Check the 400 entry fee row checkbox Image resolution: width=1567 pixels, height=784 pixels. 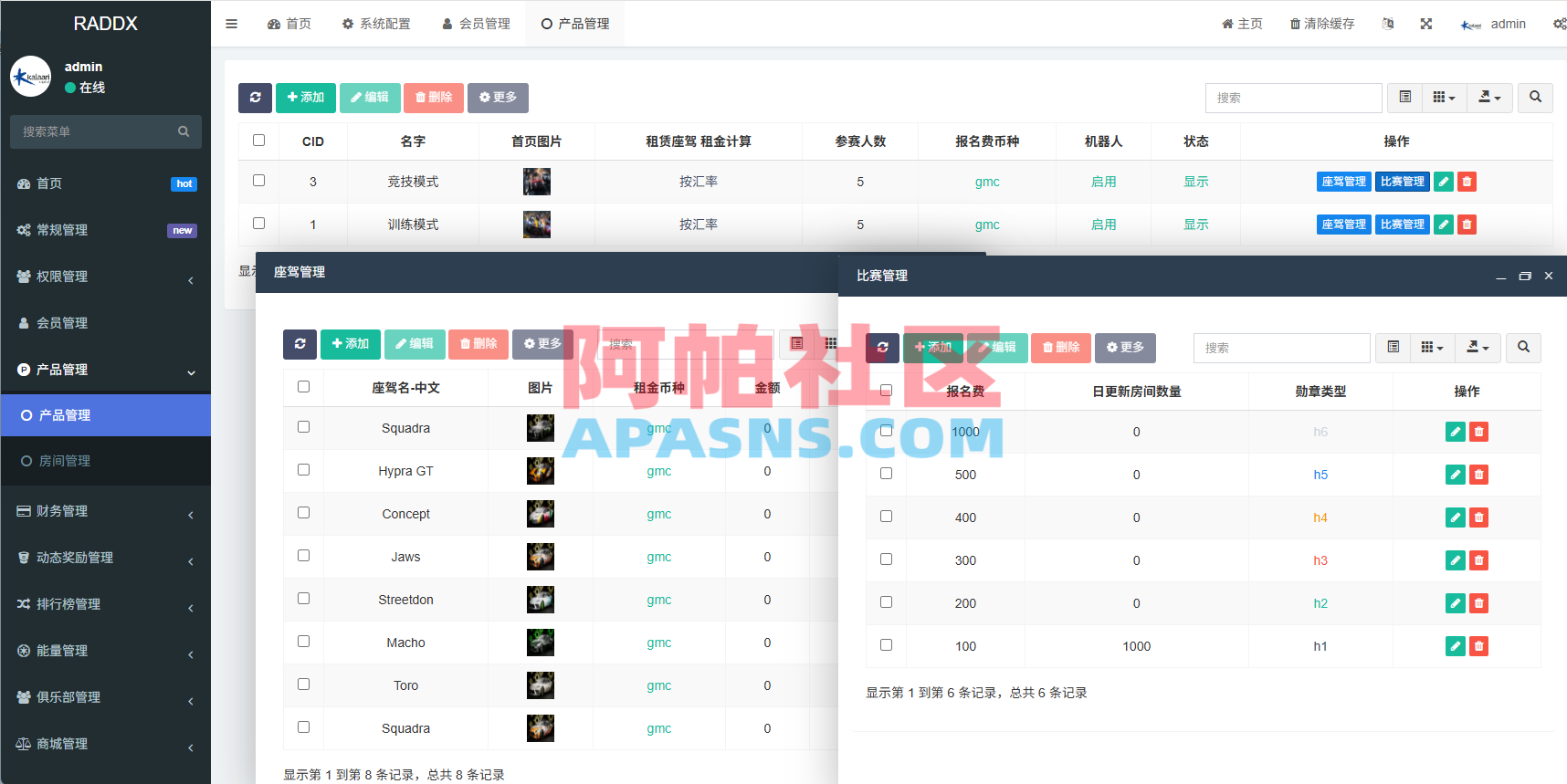coord(887,517)
